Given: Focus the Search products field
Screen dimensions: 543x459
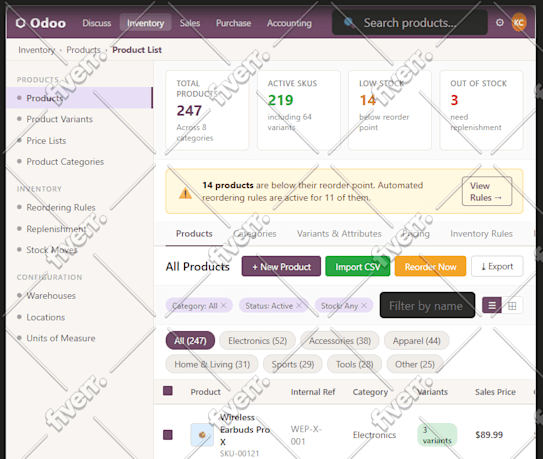Looking at the screenshot, I should pos(410,23).
